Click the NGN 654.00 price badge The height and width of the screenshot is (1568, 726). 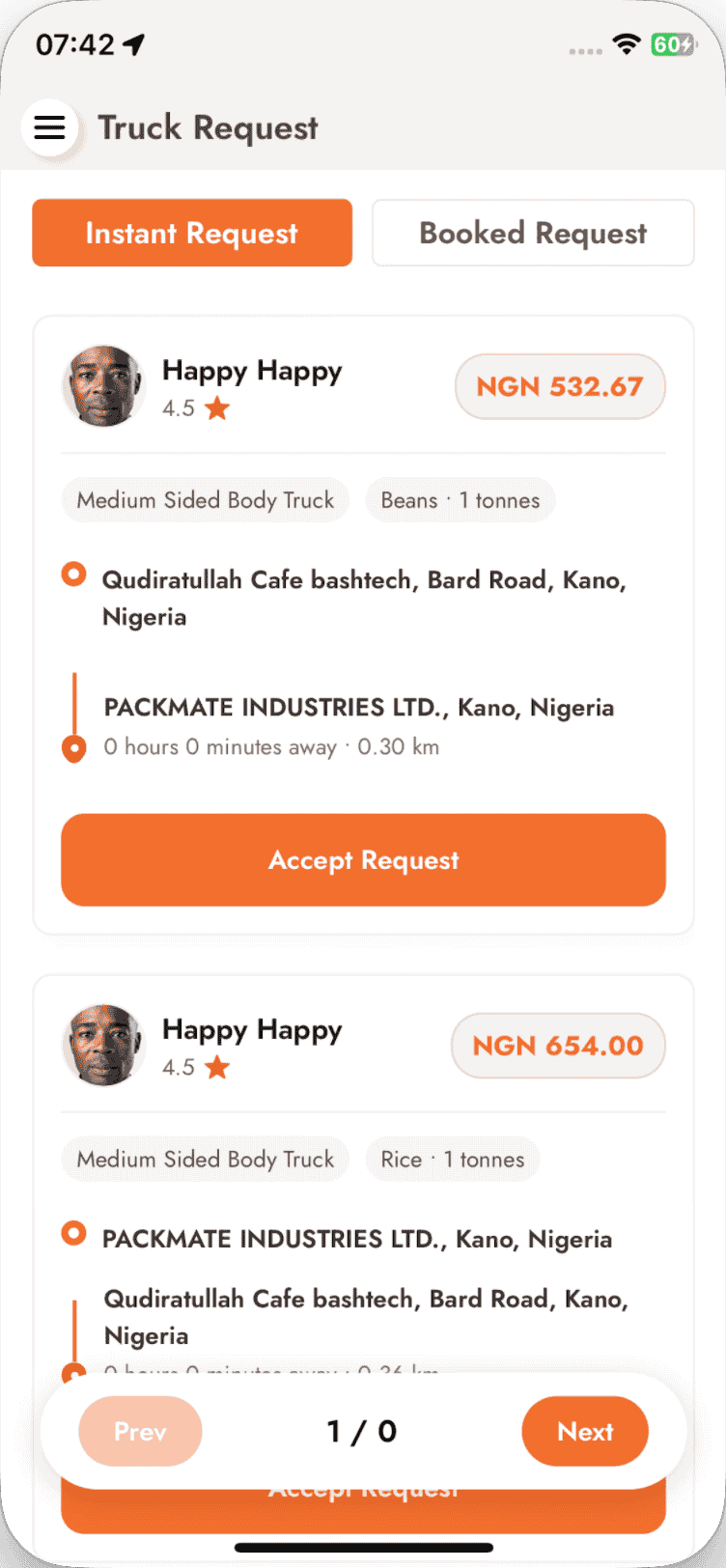point(558,1046)
